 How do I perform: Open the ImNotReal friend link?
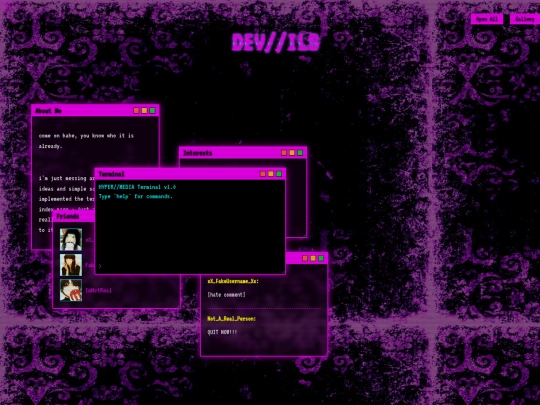(x=98, y=291)
